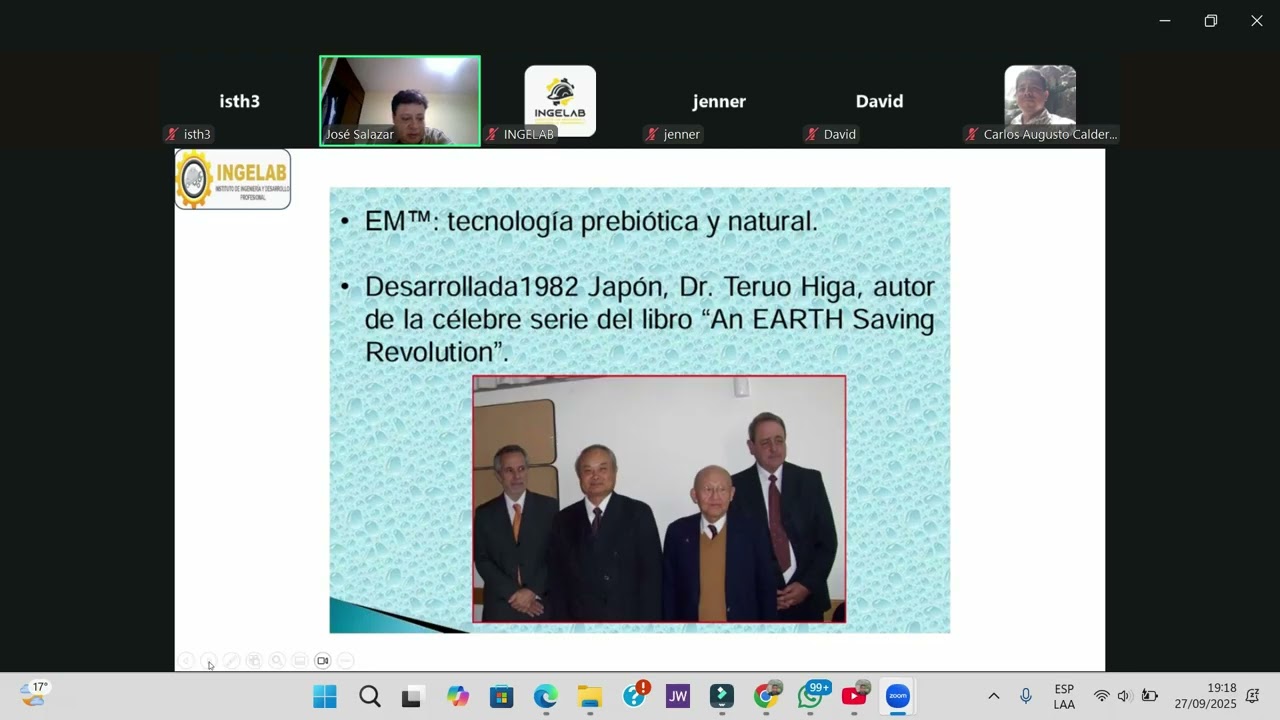This screenshot has width=1280, height=720.
Task: Open Microsoft Edge from taskbar
Action: [x=545, y=696]
